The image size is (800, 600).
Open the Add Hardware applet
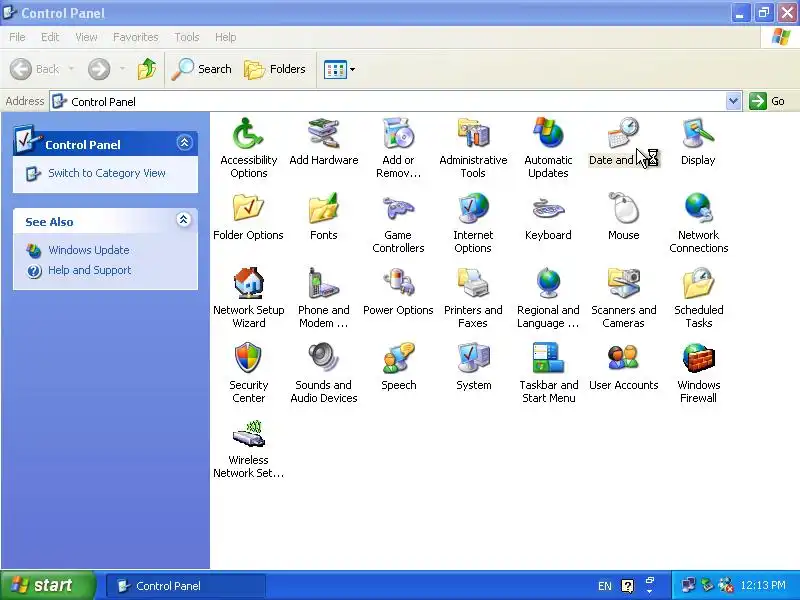tap(323, 142)
